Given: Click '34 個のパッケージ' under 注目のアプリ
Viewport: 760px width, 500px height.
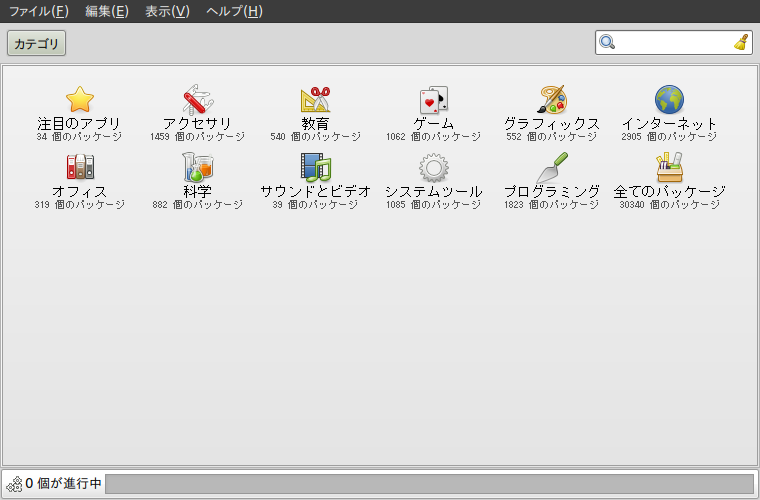Looking at the screenshot, I should (79, 137).
